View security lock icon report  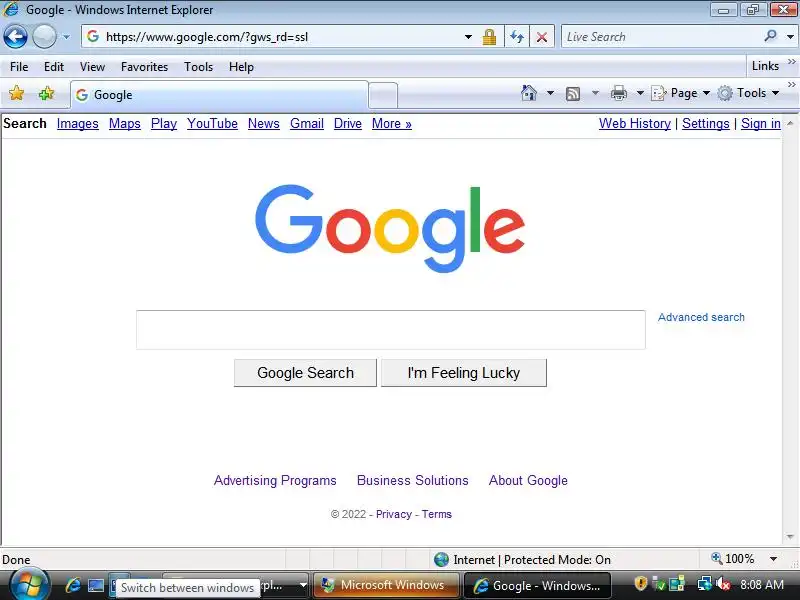(489, 37)
